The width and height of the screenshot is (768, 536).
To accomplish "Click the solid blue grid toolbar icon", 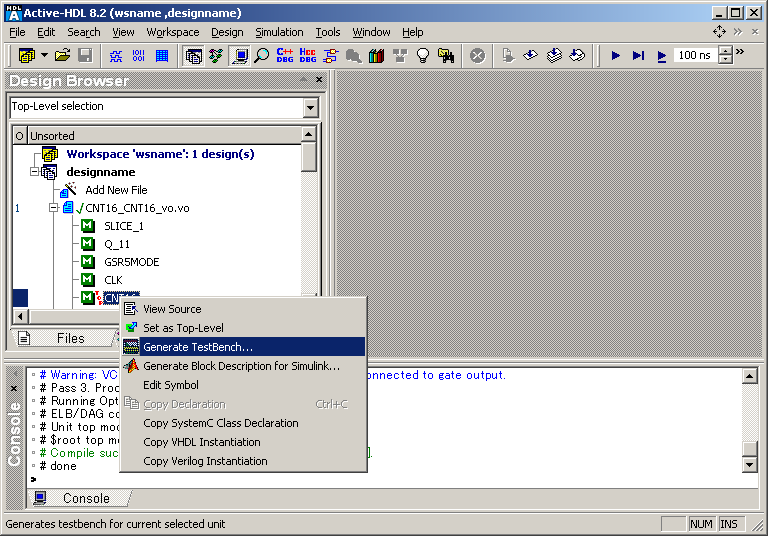I will click(162, 56).
